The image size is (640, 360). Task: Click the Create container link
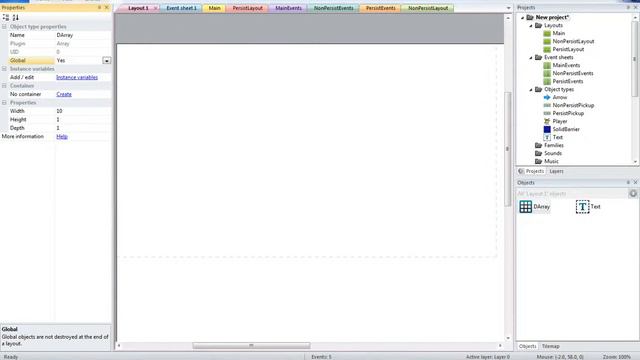pyautogui.click(x=64, y=94)
